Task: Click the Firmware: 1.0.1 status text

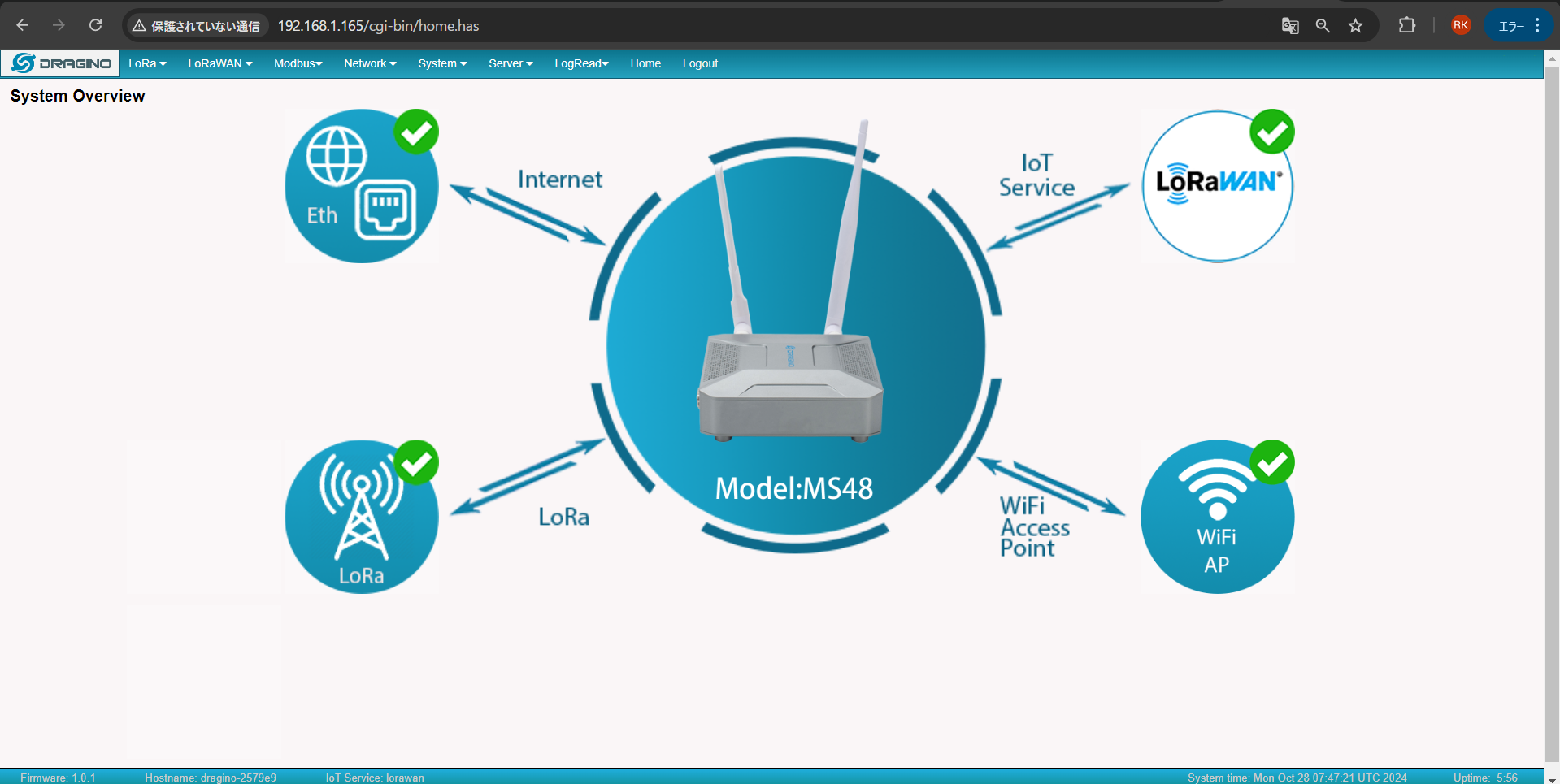Action: coord(58,778)
